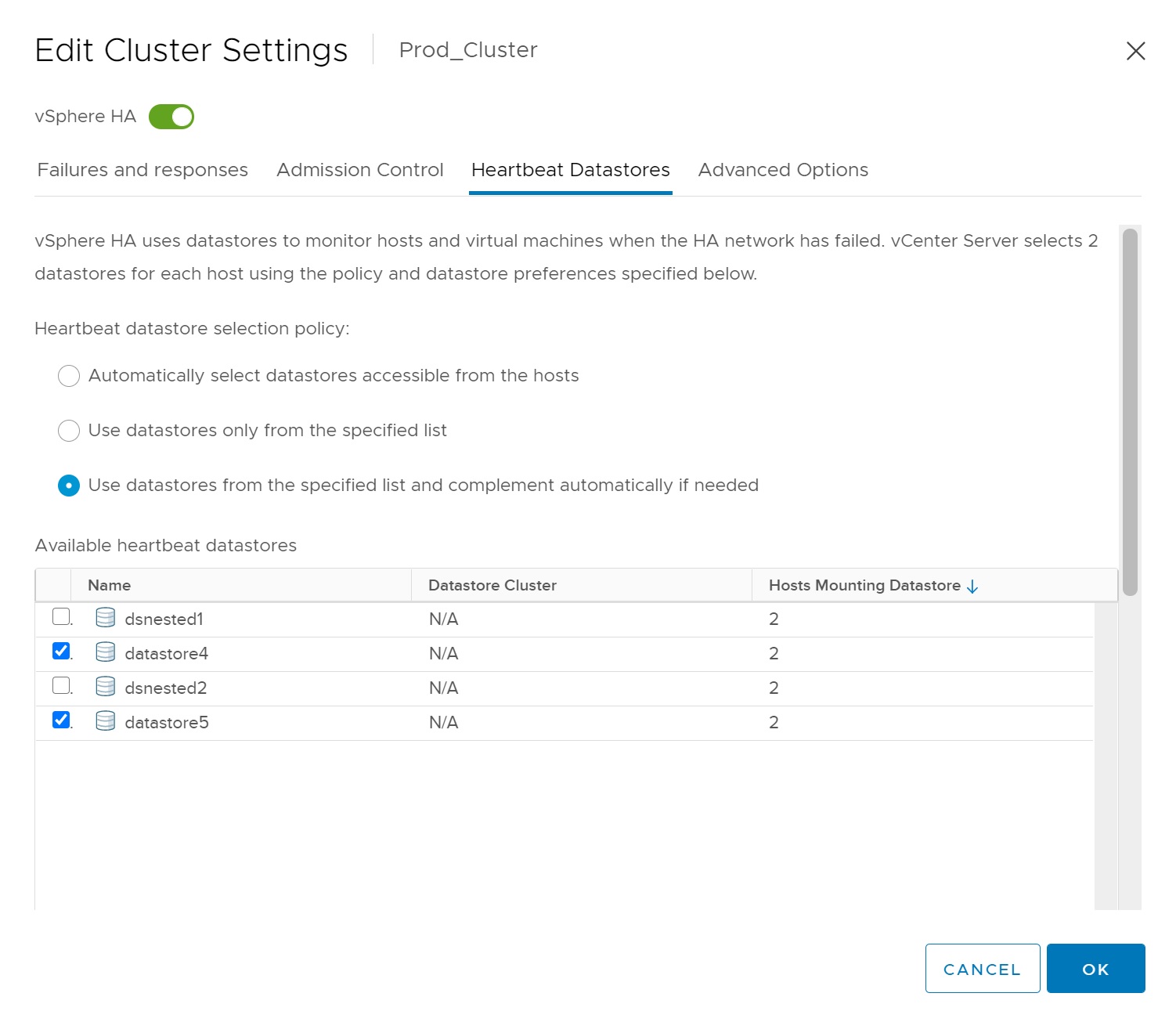Image resolution: width=1176 pixels, height=1022 pixels.
Task: Select specified list and complement automatically option
Action: pos(69,486)
